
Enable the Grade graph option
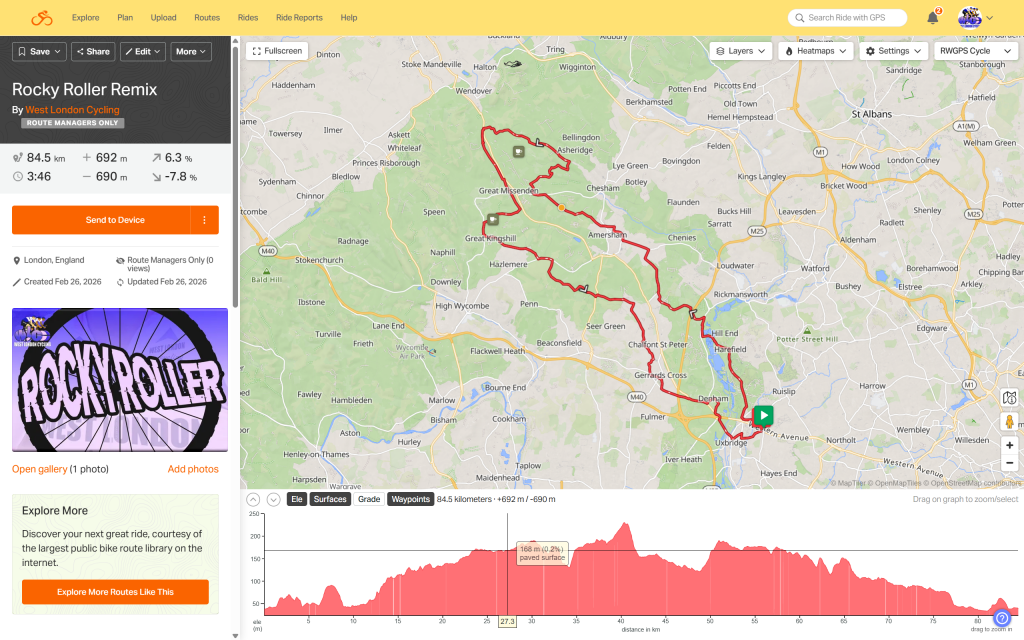coord(369,499)
